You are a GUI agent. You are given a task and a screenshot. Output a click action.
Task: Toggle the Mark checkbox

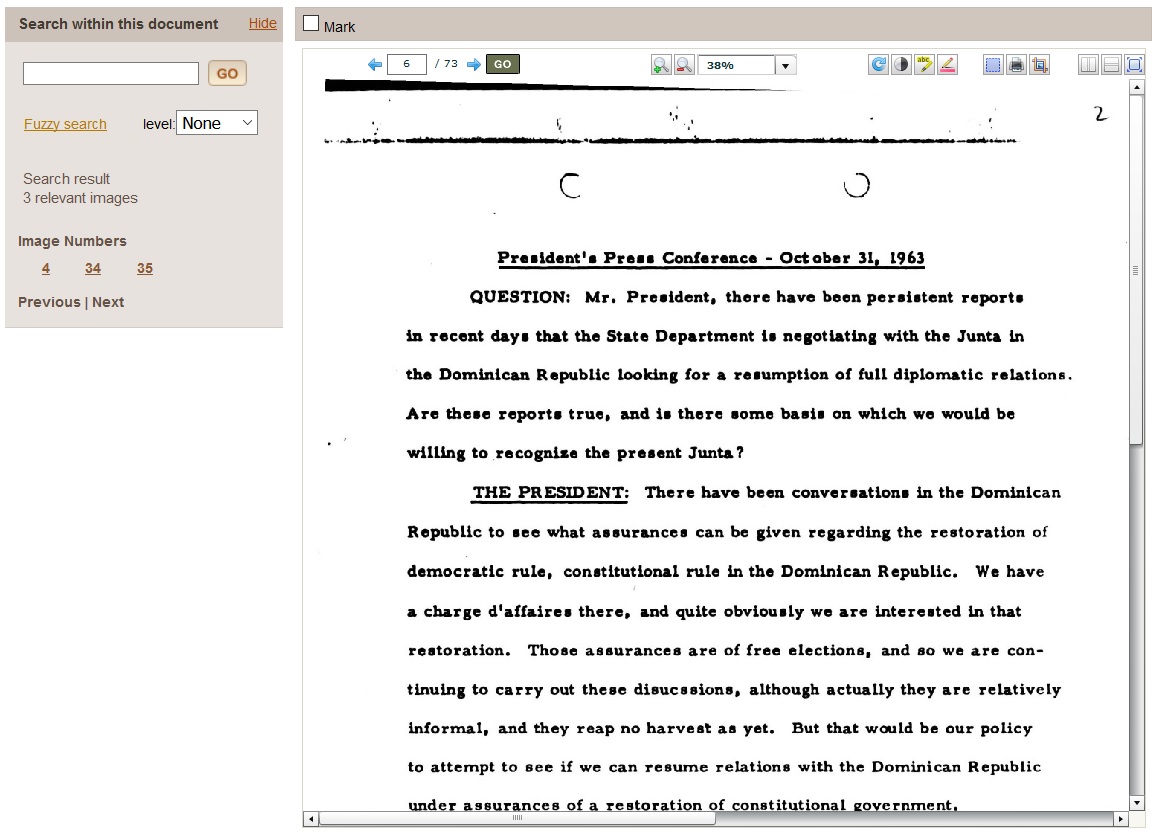point(310,21)
